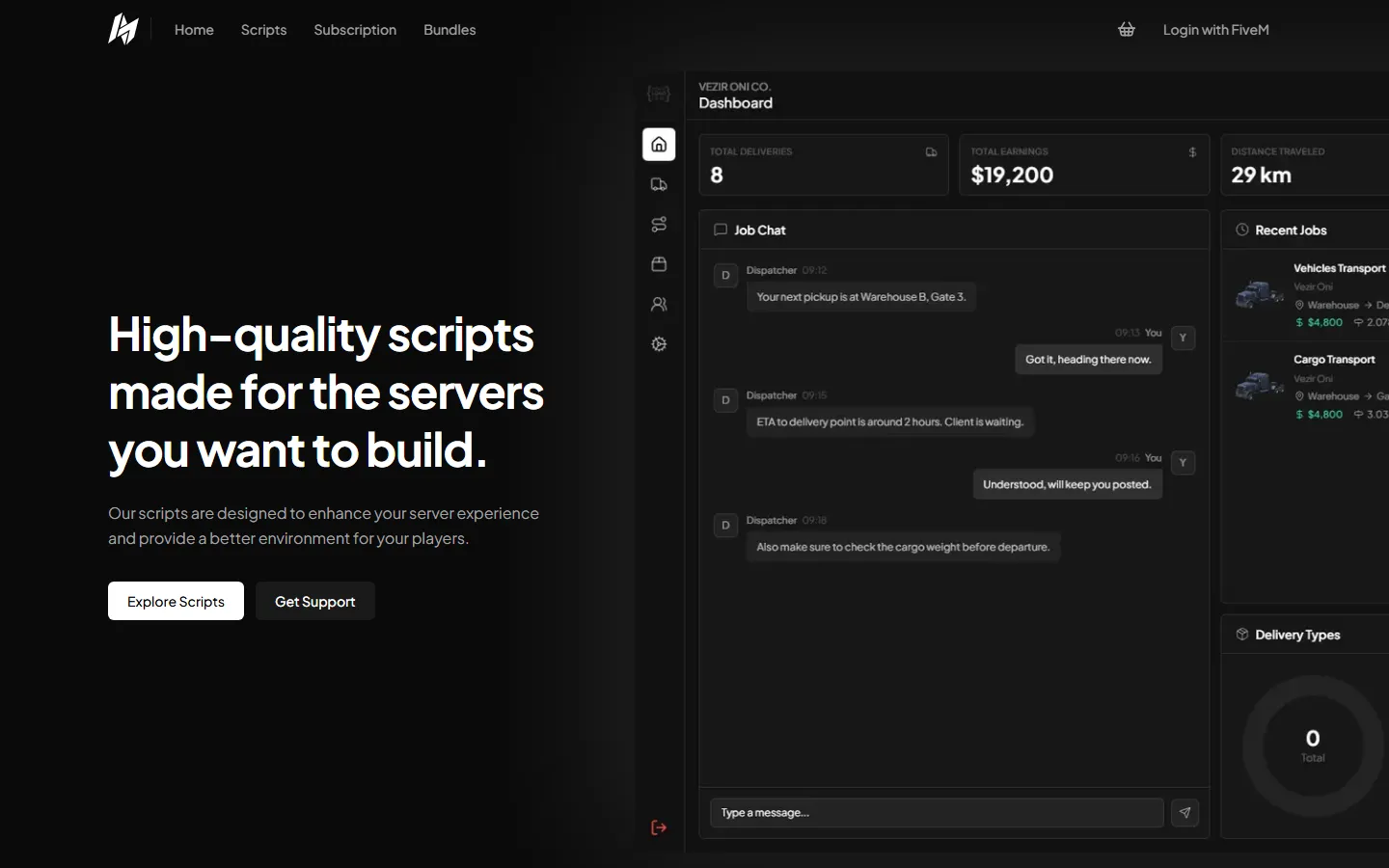Screen dimensions: 1389x868
Task: Go to the Home page
Action: (x=194, y=30)
